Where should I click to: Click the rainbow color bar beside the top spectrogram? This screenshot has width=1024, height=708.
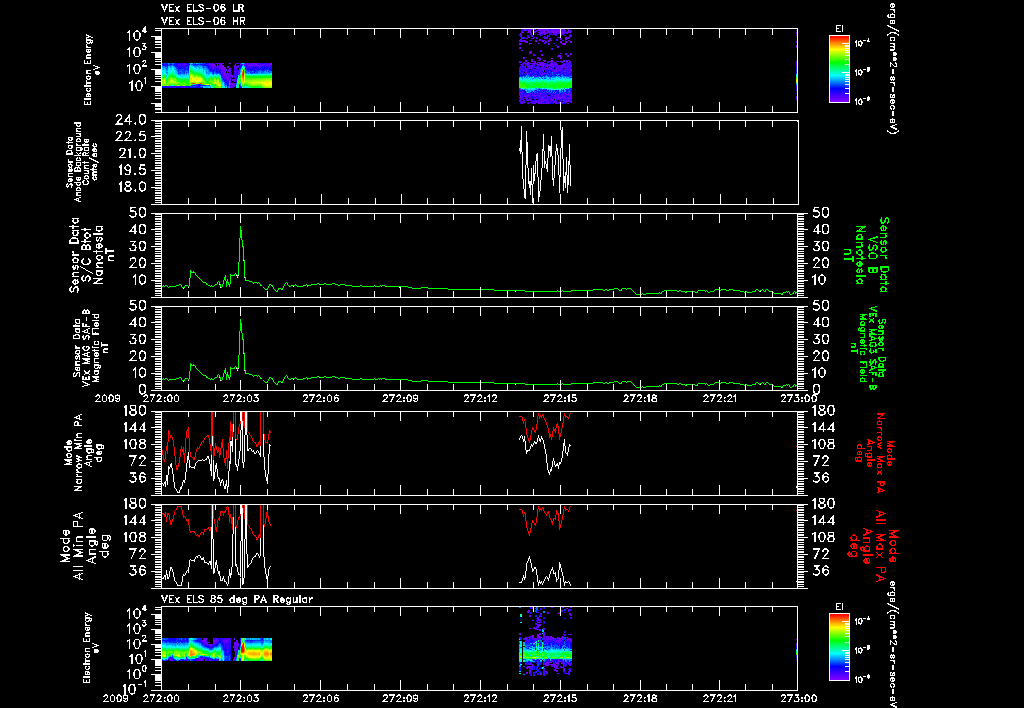[x=839, y=69]
